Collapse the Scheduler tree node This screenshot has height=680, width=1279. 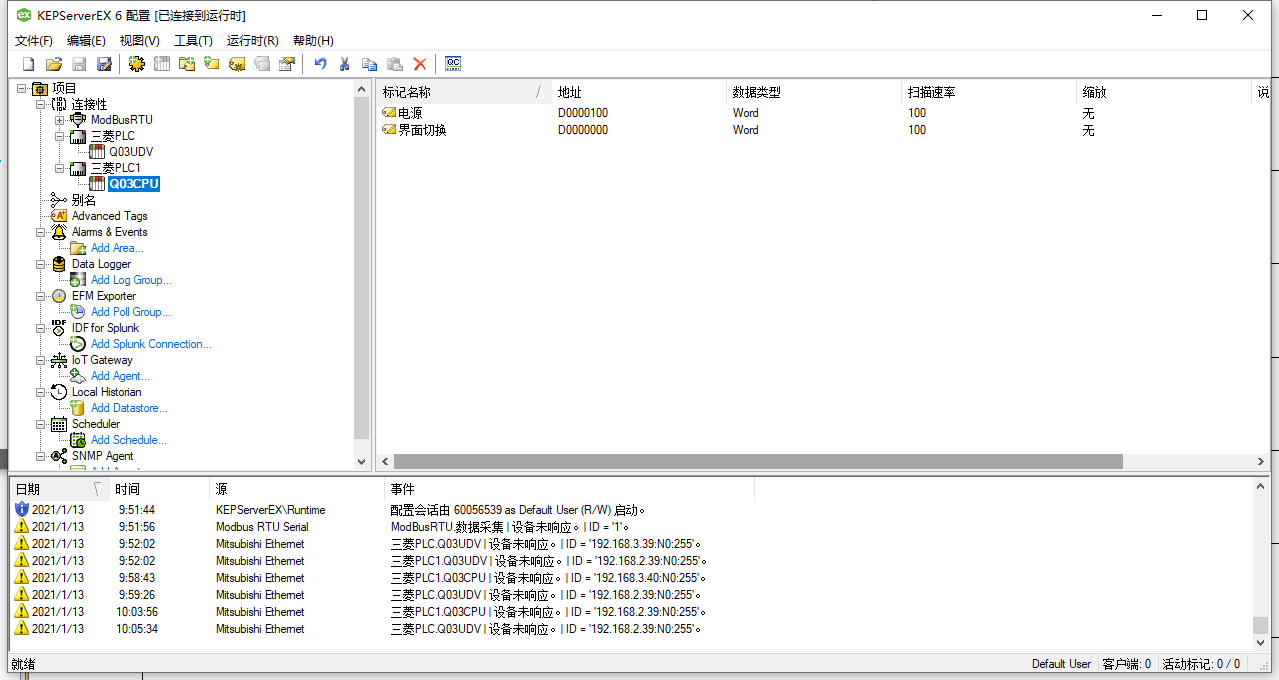[41, 424]
